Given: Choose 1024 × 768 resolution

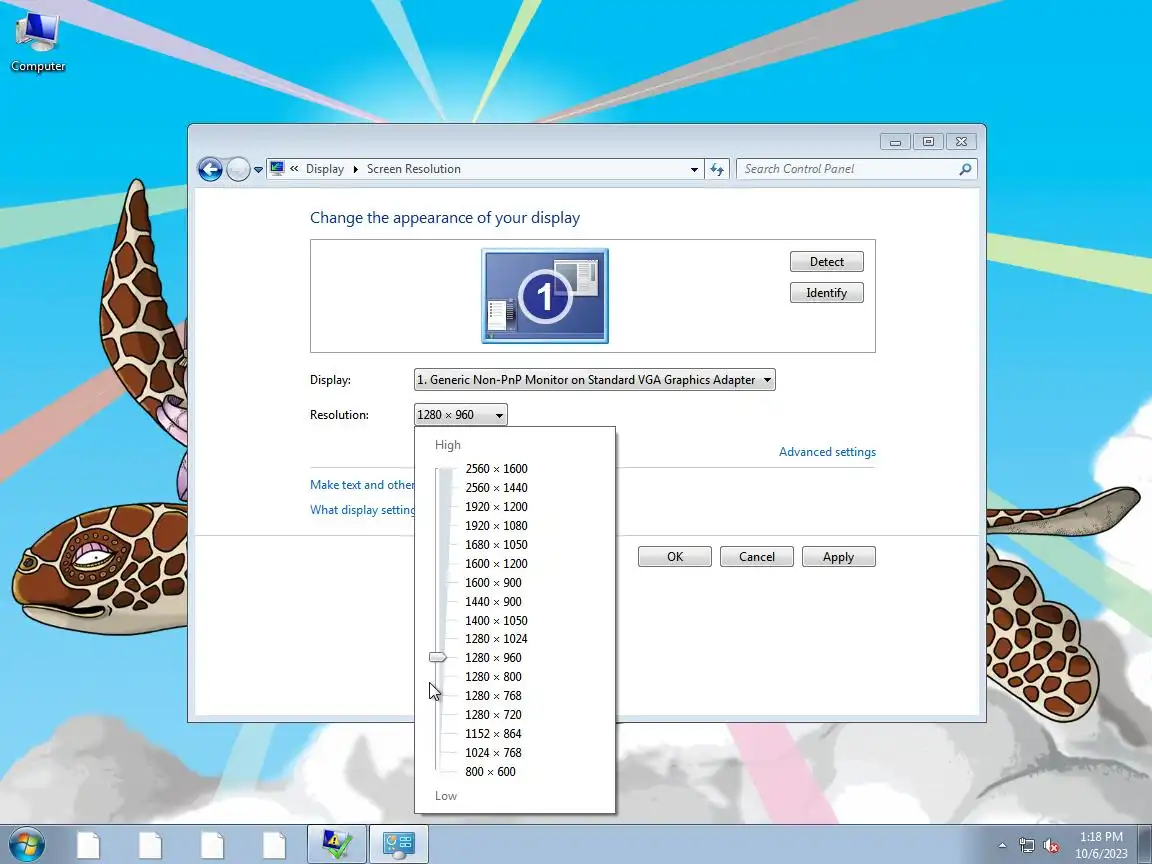Looking at the screenshot, I should [x=493, y=753].
